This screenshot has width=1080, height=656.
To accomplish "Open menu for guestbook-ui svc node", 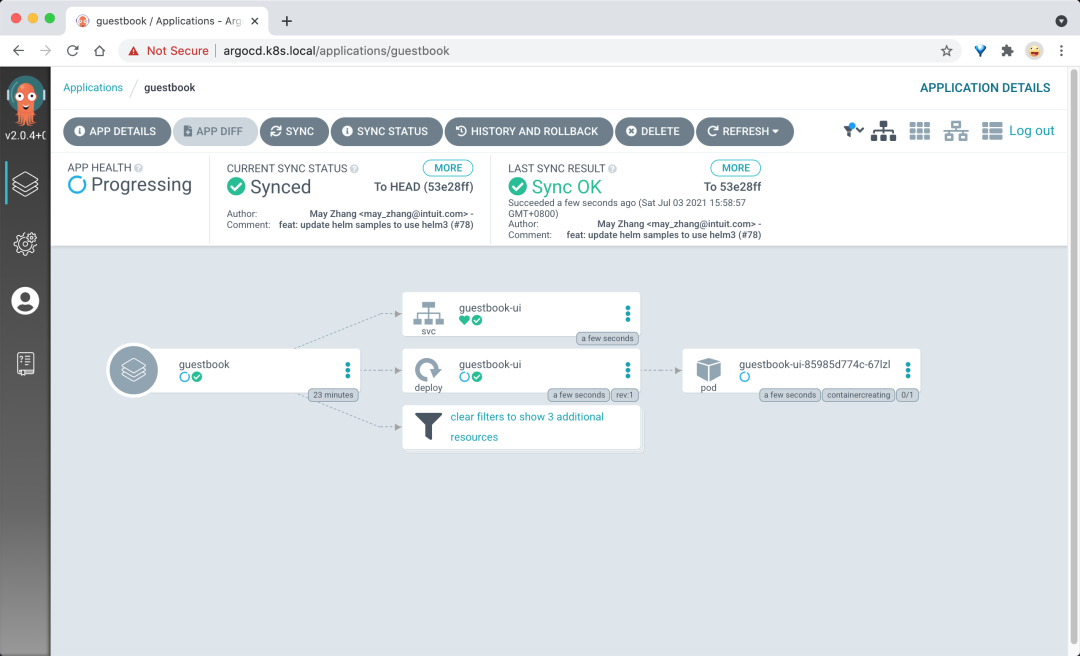I will (x=627, y=314).
